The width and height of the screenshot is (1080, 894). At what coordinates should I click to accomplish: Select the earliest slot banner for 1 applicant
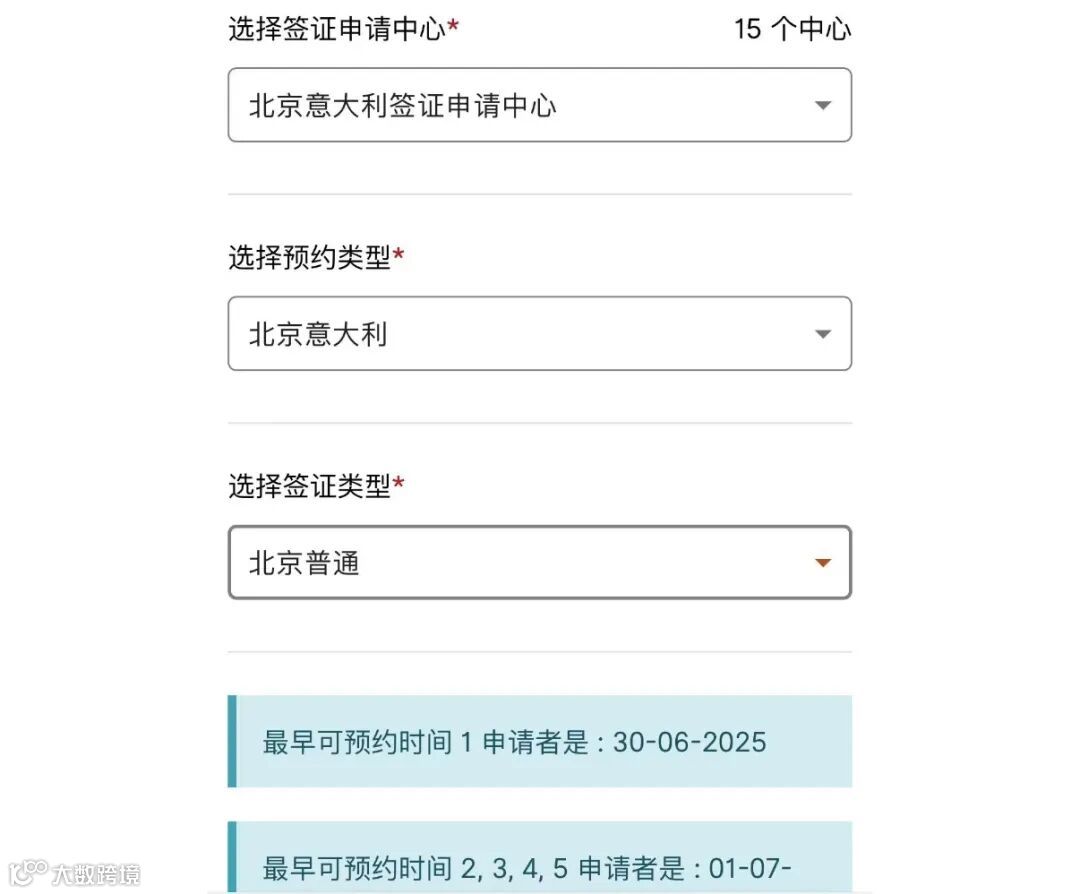point(540,741)
